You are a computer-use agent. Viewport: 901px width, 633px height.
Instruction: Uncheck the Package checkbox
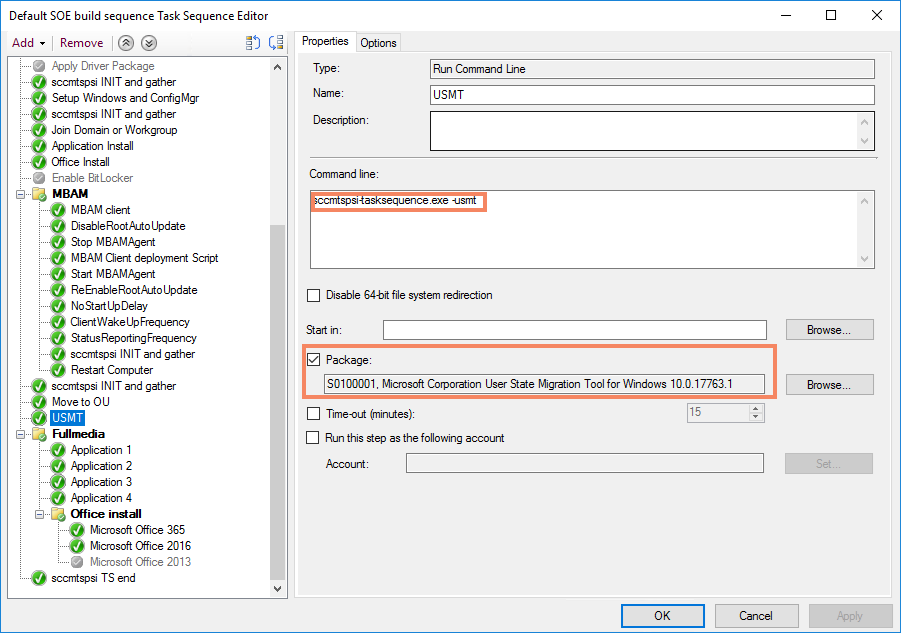[x=314, y=360]
